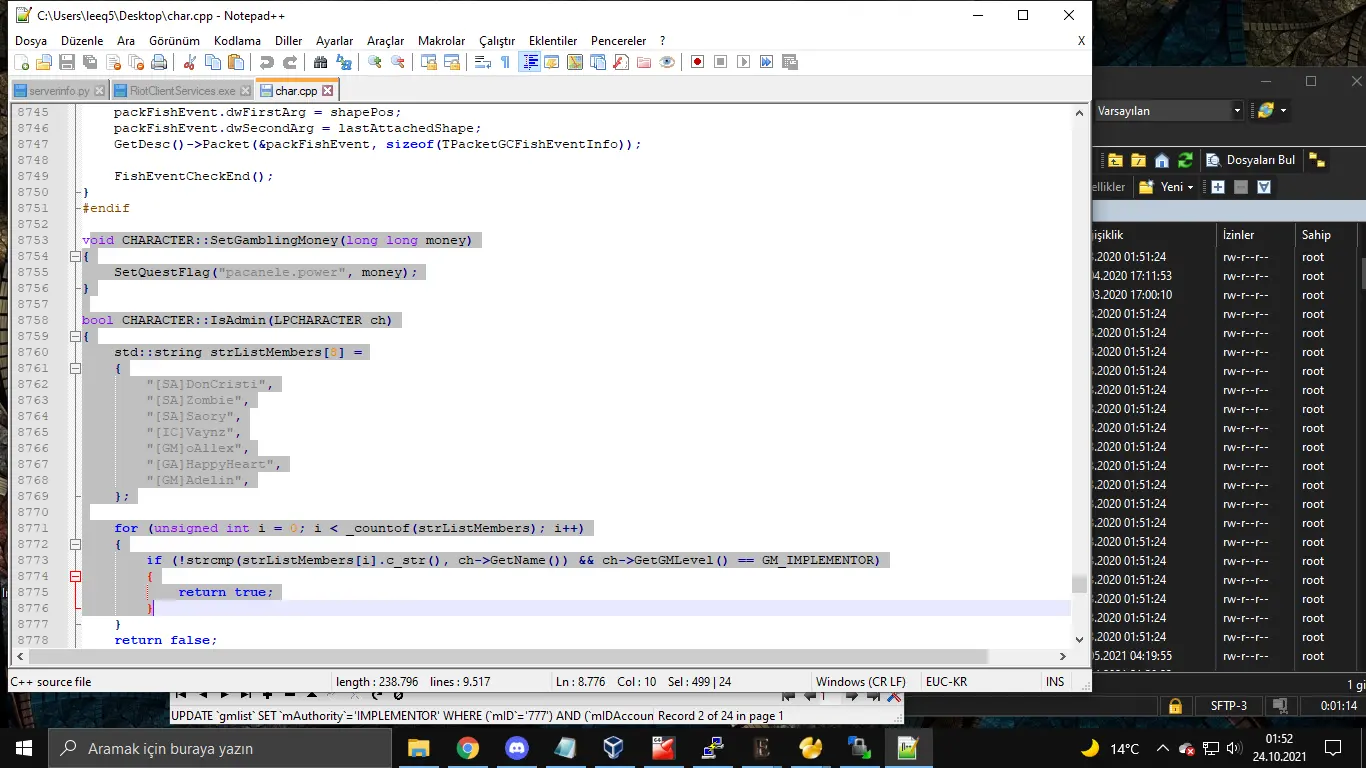Open the Makrolar menu
The image size is (1366, 768).
tap(441, 41)
